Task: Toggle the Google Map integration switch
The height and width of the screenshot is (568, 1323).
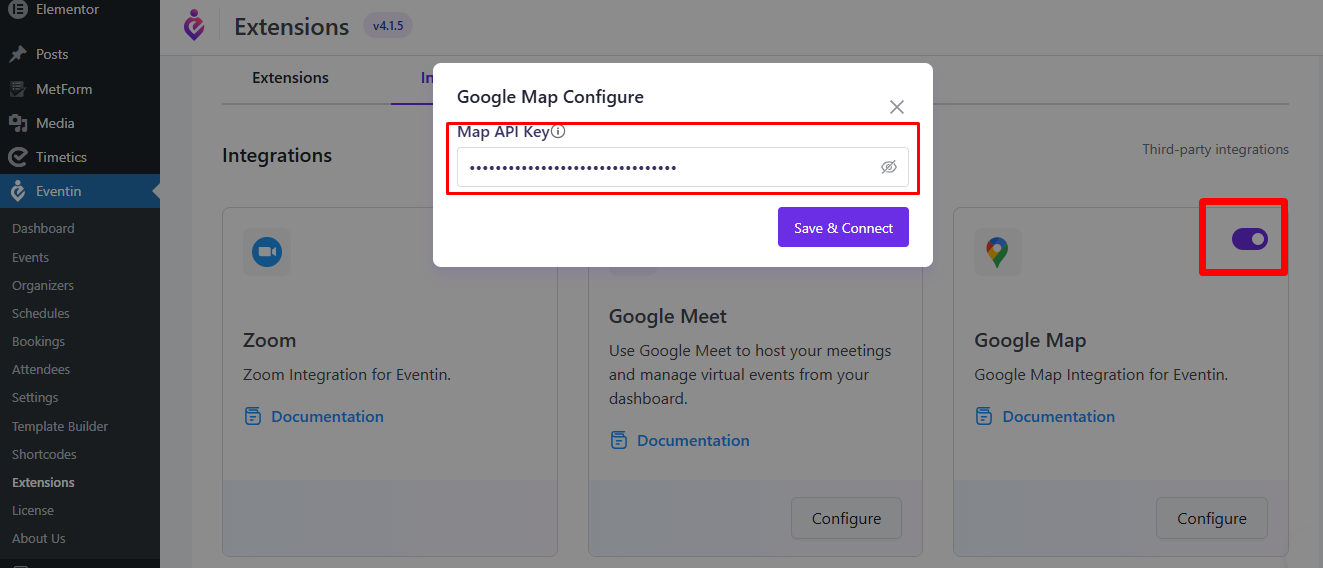Action: (x=1249, y=238)
